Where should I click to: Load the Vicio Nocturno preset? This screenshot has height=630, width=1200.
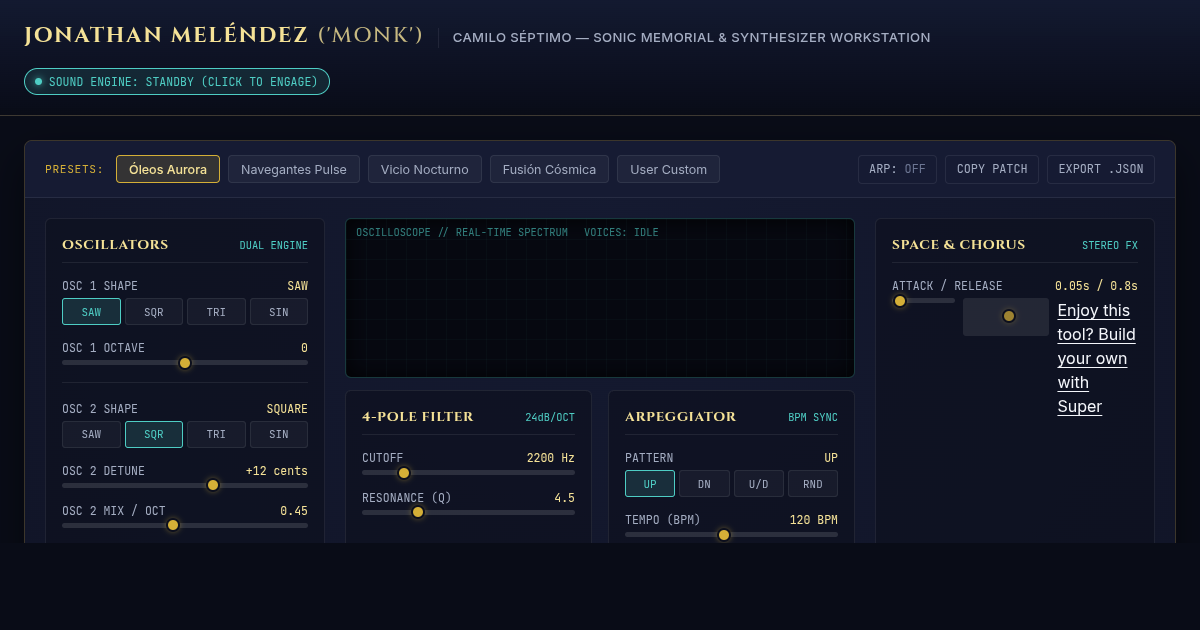coord(425,169)
